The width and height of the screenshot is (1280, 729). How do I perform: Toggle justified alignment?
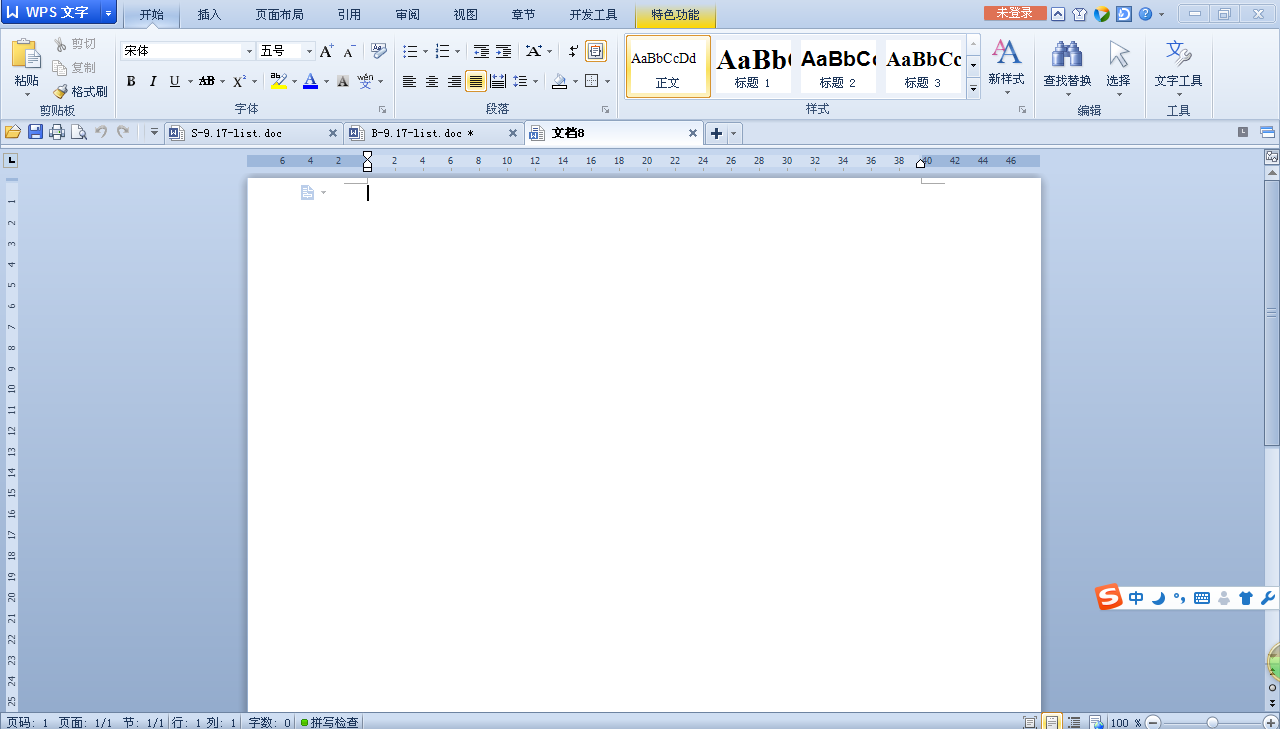(476, 81)
